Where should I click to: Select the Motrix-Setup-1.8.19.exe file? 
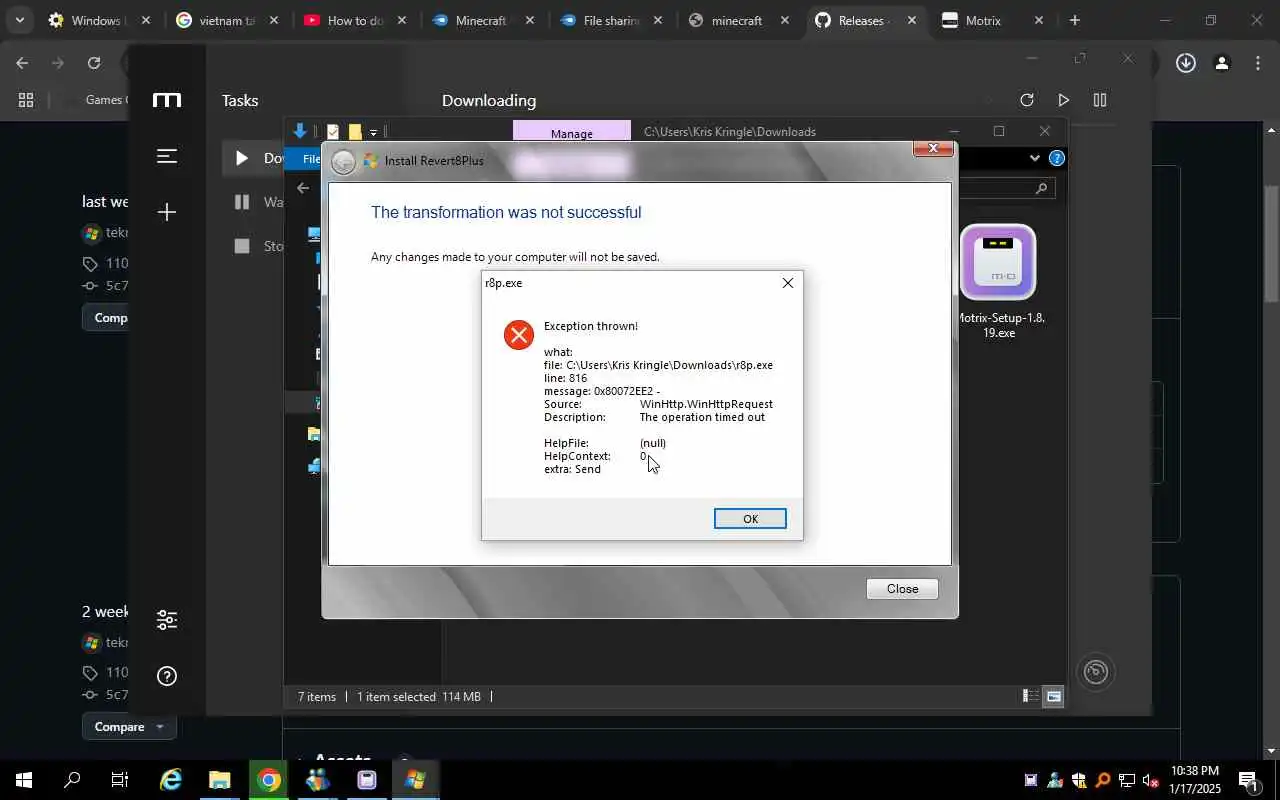coord(998,281)
